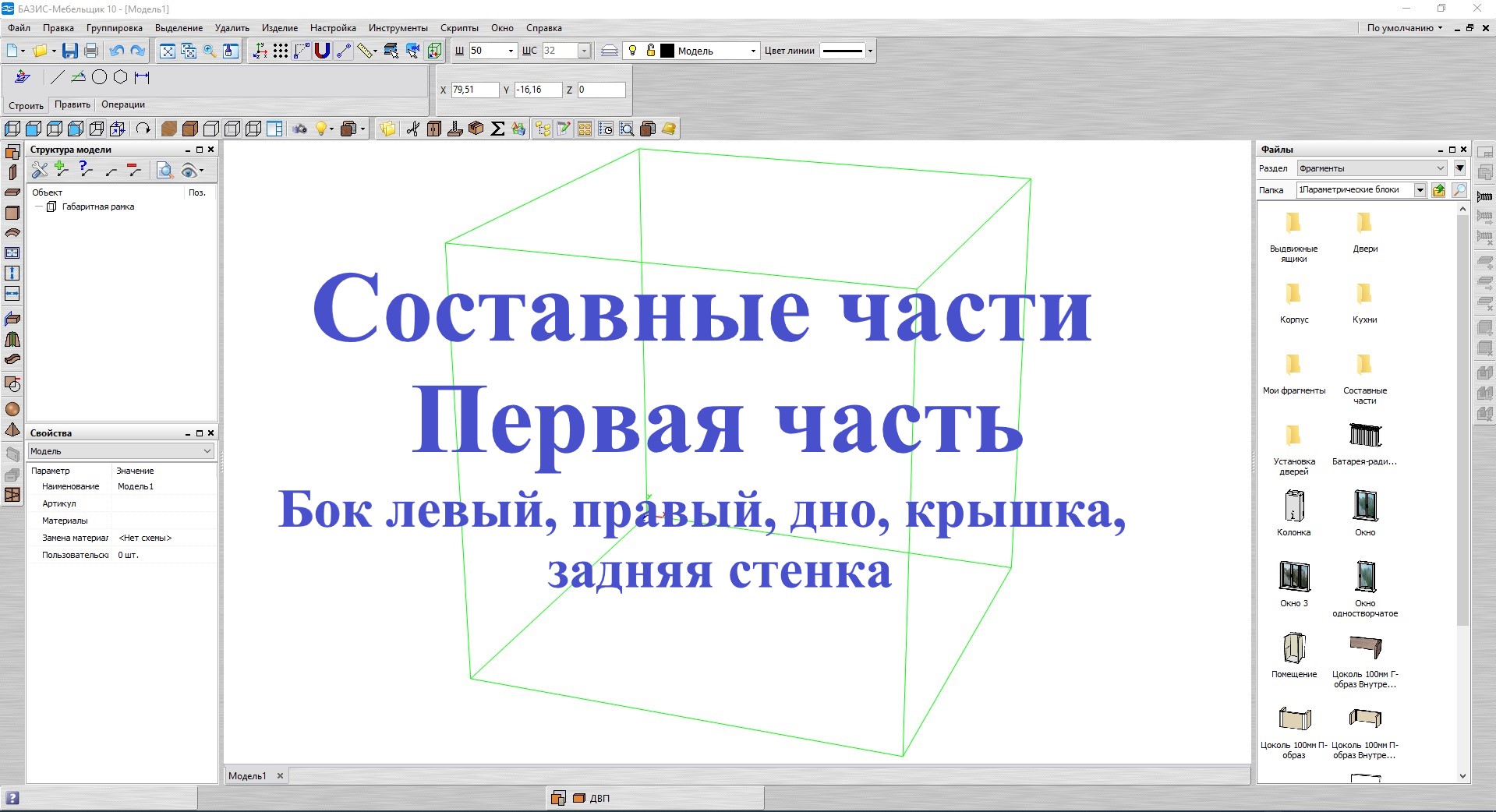The height and width of the screenshot is (812, 1496).
Task: Click the camera snapshot icon
Action: pos(301,129)
